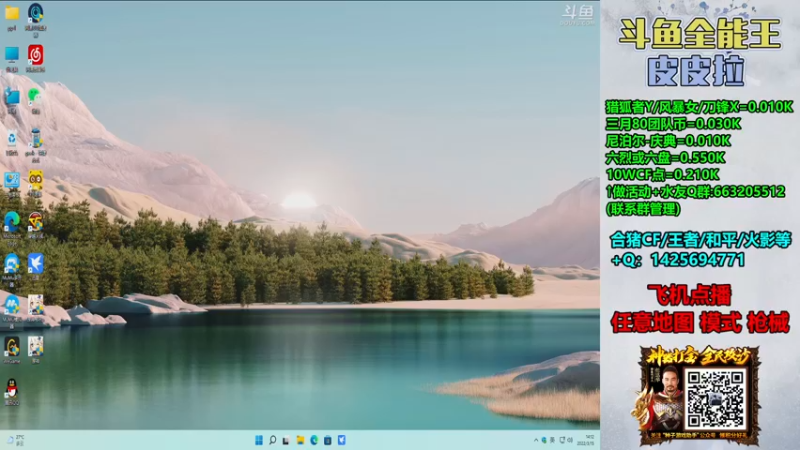Launch the red and yellow game shortcut beside Edge
This screenshot has height=450, width=800.
coord(35,221)
